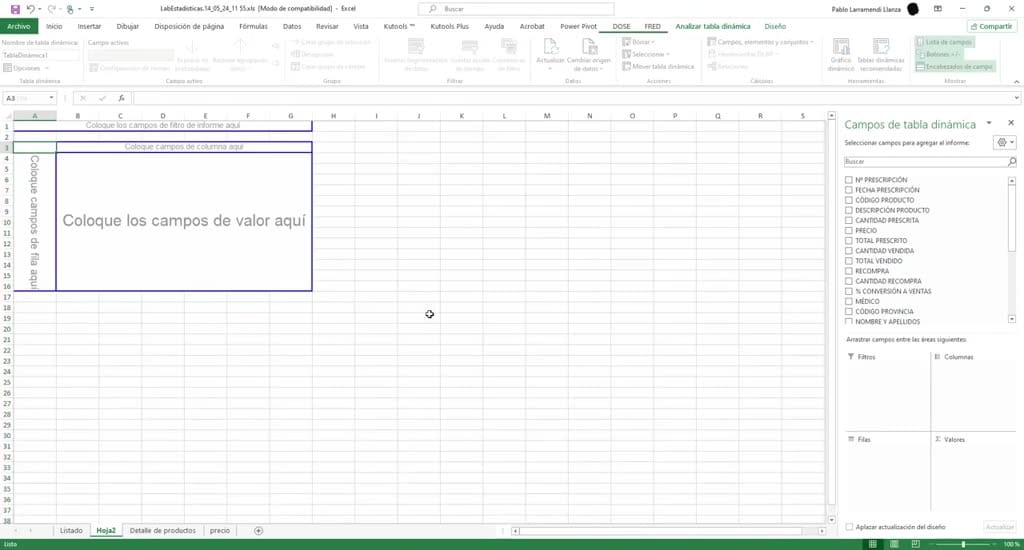The height and width of the screenshot is (550, 1024).
Task: Click the Compartir button
Action: tap(991, 27)
